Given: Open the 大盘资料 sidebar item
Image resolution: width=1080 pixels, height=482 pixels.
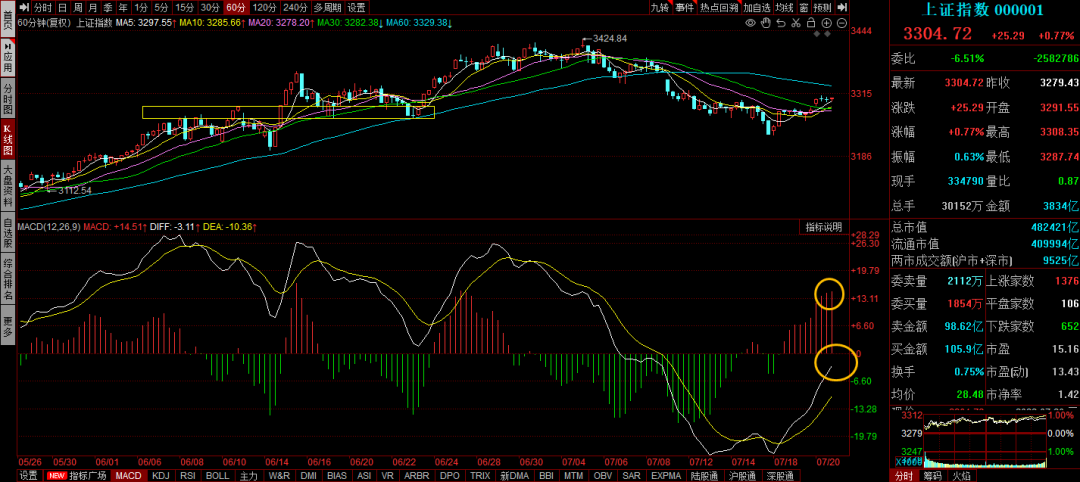Looking at the screenshot, I should point(8,187).
